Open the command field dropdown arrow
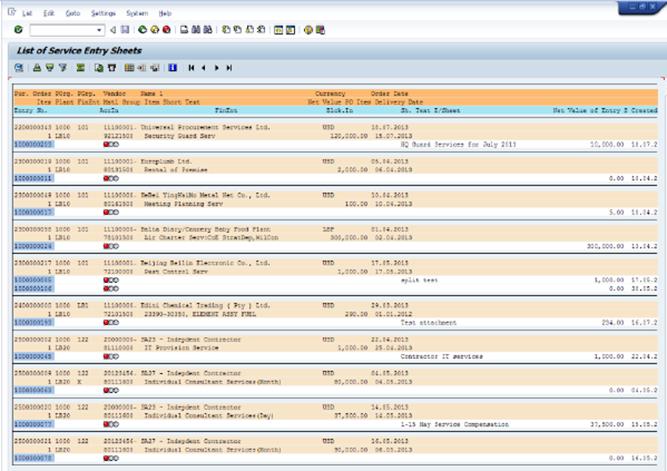The image size is (667, 471). pyautogui.click(x=99, y=31)
